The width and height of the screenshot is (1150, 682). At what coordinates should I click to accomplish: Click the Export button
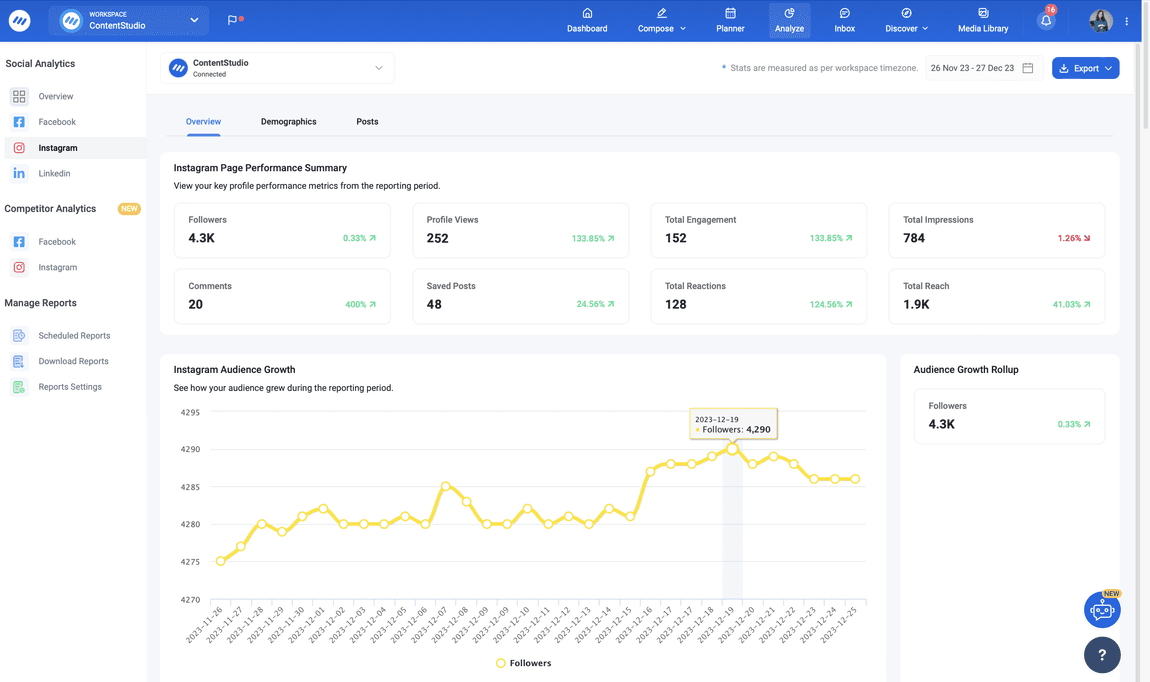click(x=1085, y=67)
